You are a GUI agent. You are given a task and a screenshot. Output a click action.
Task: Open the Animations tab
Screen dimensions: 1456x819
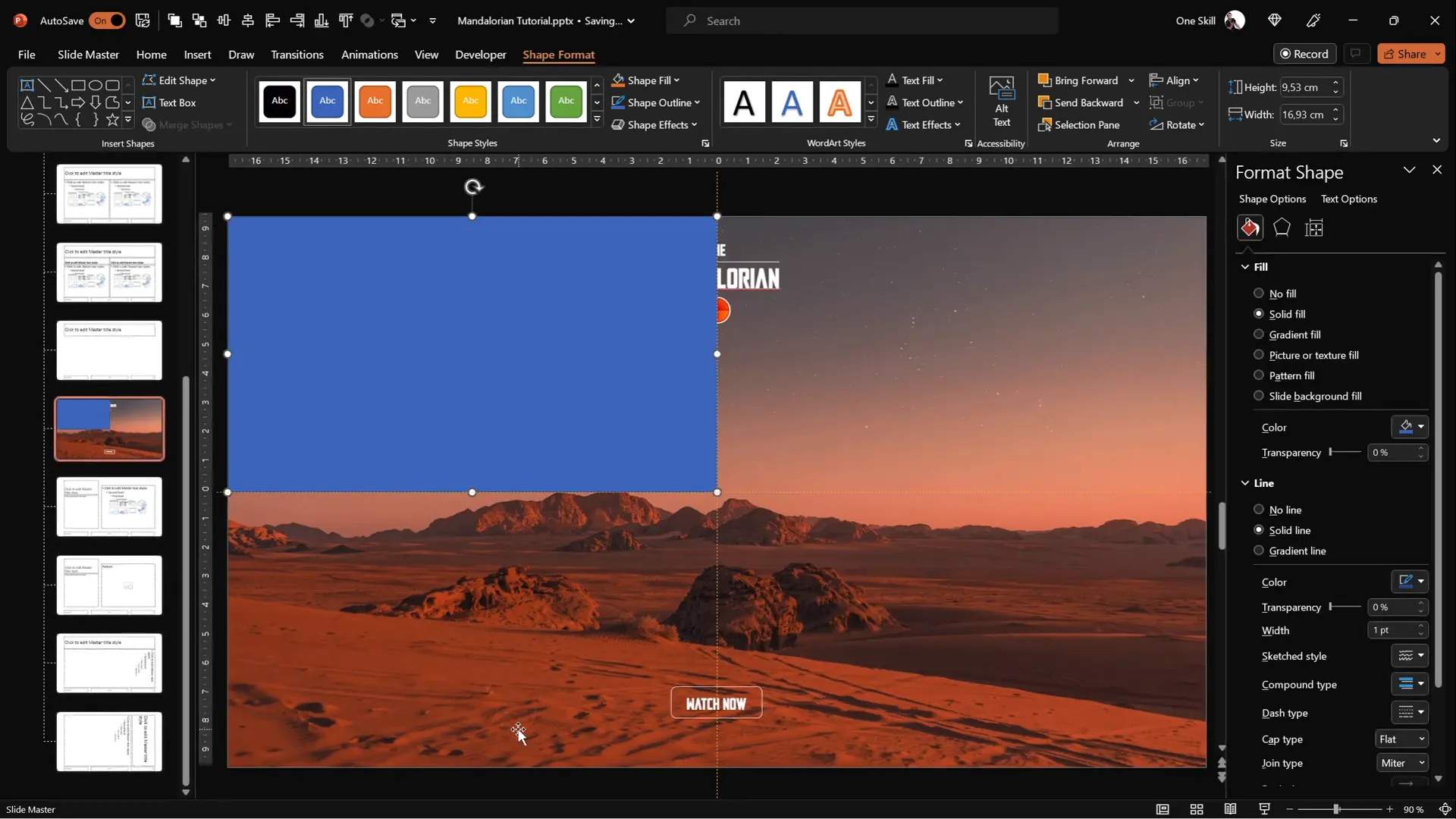click(x=369, y=55)
